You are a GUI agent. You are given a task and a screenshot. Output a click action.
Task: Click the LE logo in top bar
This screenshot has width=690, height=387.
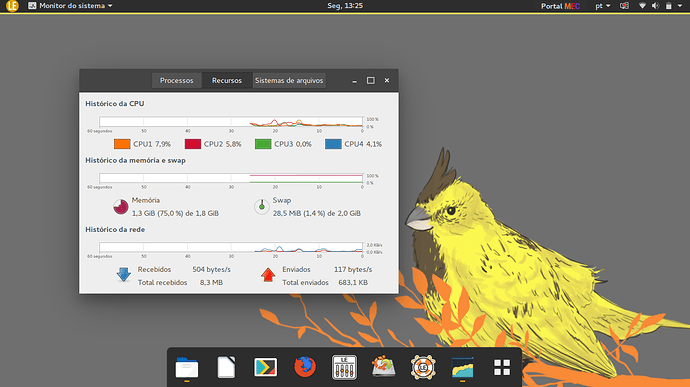pyautogui.click(x=12, y=6)
